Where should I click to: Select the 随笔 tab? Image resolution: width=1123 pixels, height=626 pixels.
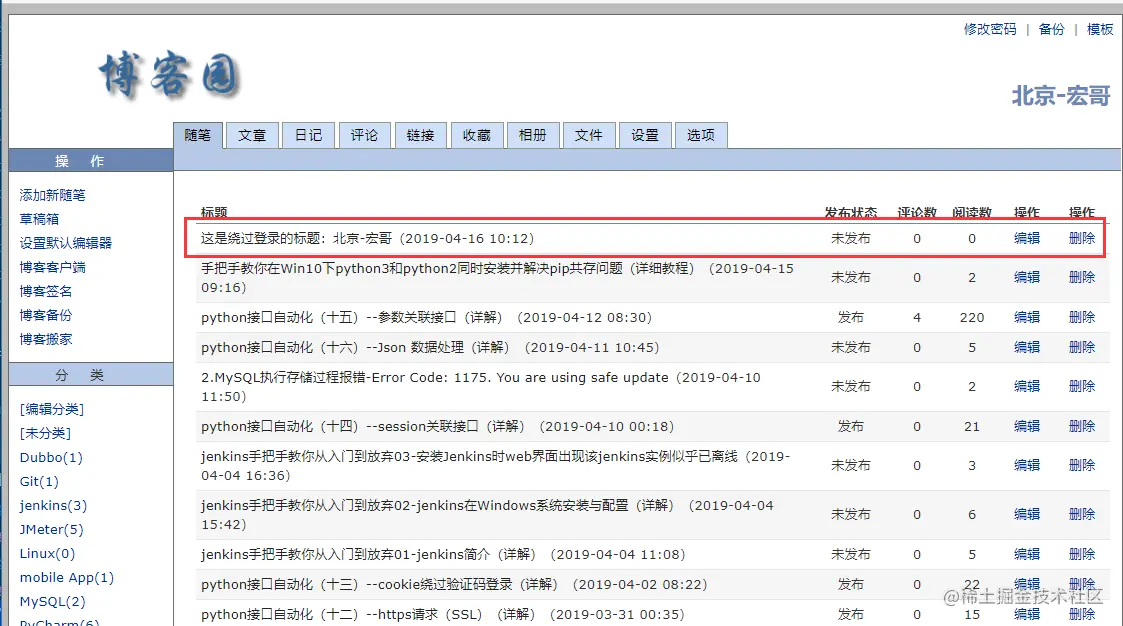tap(198, 135)
